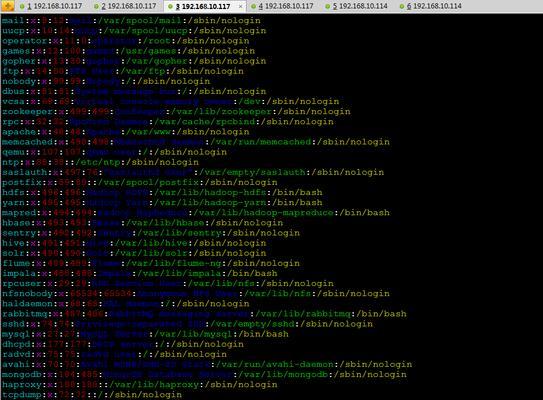Switch to tab 5 192.168.10.114
This screenshot has height=400, width=543.
coord(357,6)
